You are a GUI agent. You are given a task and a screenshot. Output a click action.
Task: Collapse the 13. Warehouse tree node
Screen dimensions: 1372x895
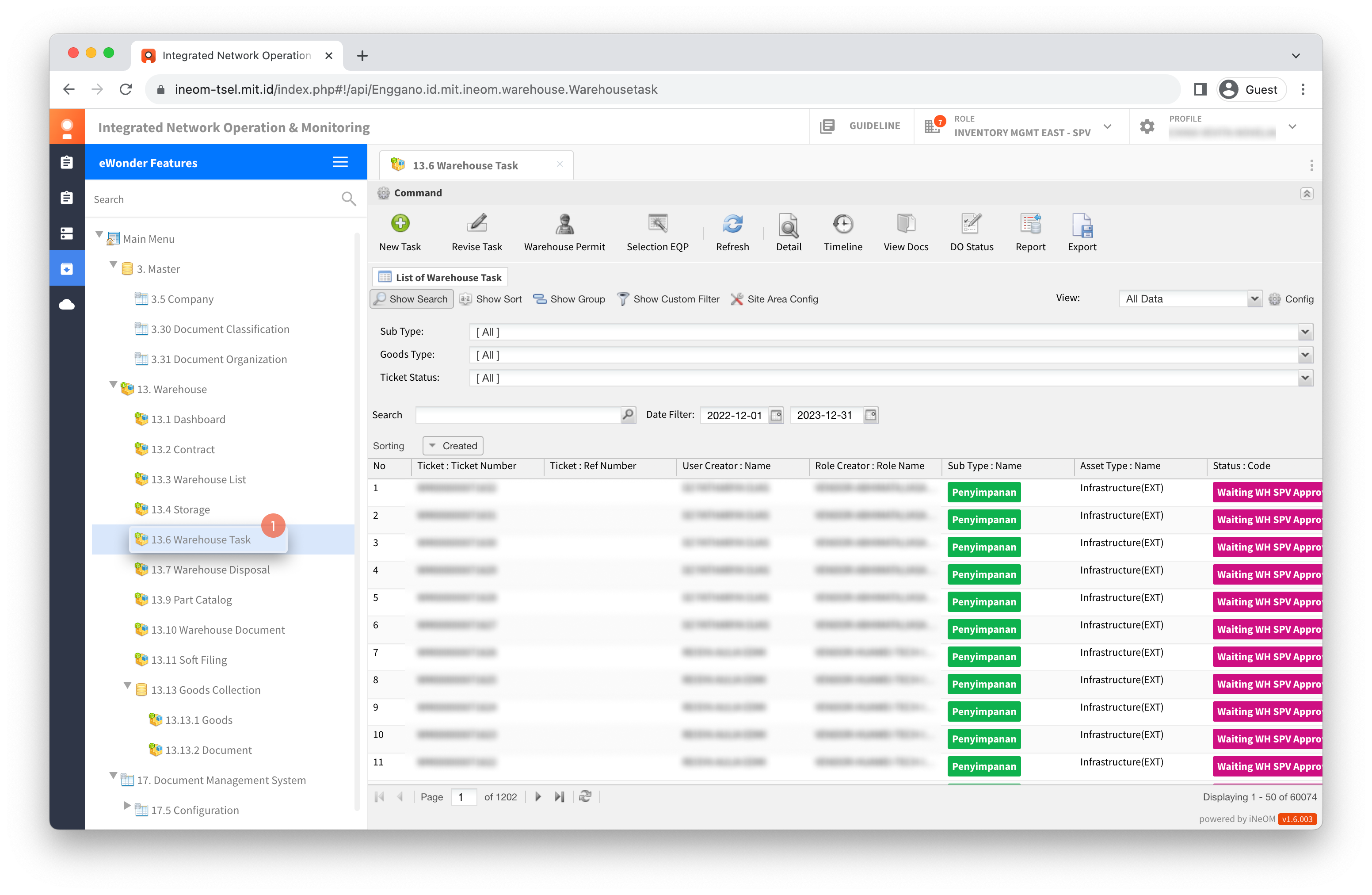(x=113, y=385)
